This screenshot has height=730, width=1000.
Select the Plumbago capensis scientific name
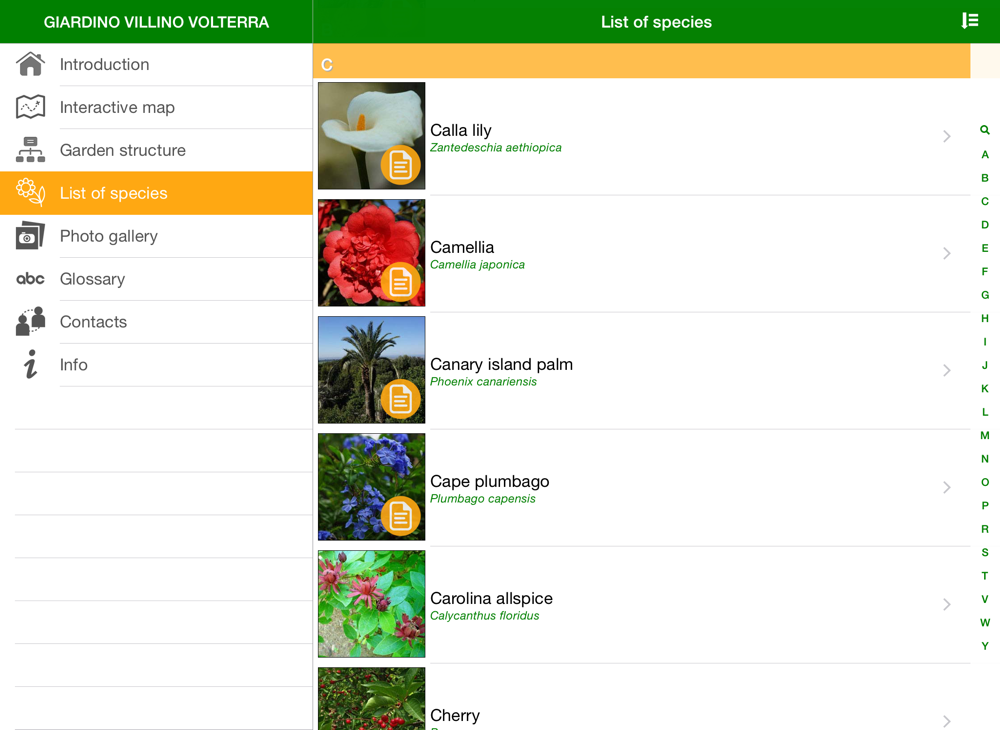pos(483,499)
